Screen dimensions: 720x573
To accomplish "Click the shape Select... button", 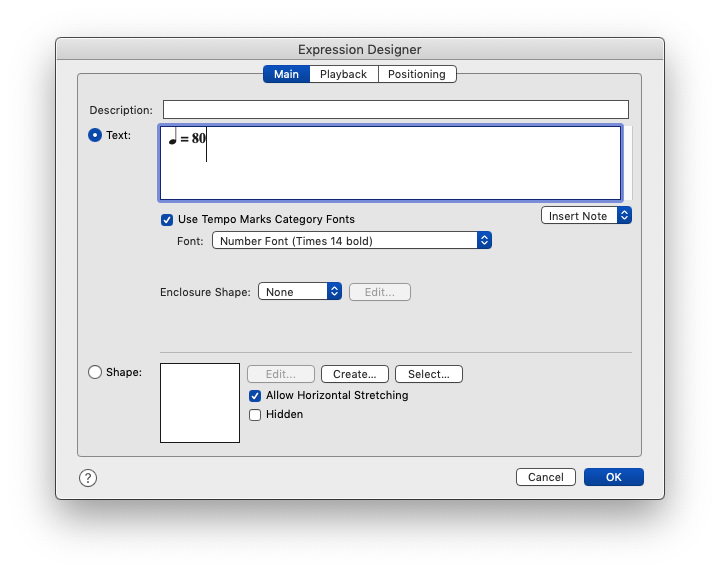I will [428, 374].
